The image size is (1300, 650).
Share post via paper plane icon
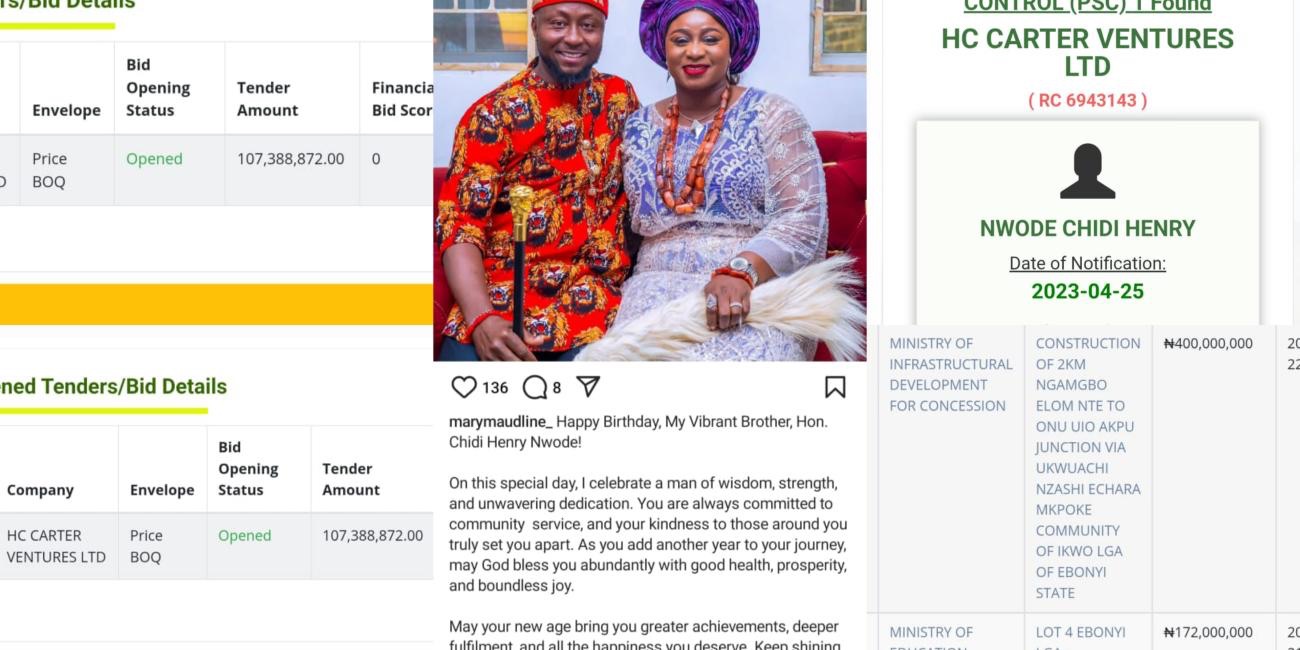[x=588, y=387]
